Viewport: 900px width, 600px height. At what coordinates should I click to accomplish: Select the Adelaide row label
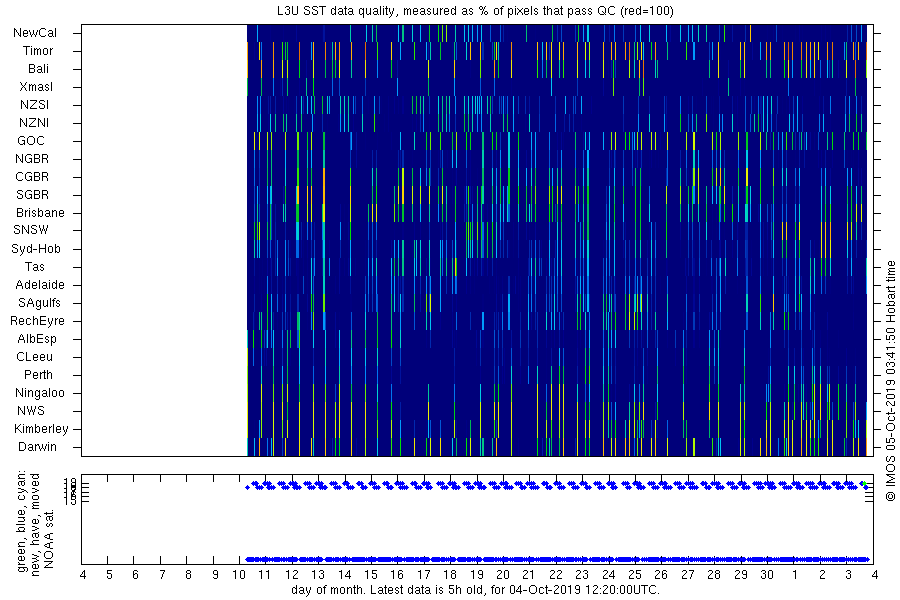click(x=40, y=284)
